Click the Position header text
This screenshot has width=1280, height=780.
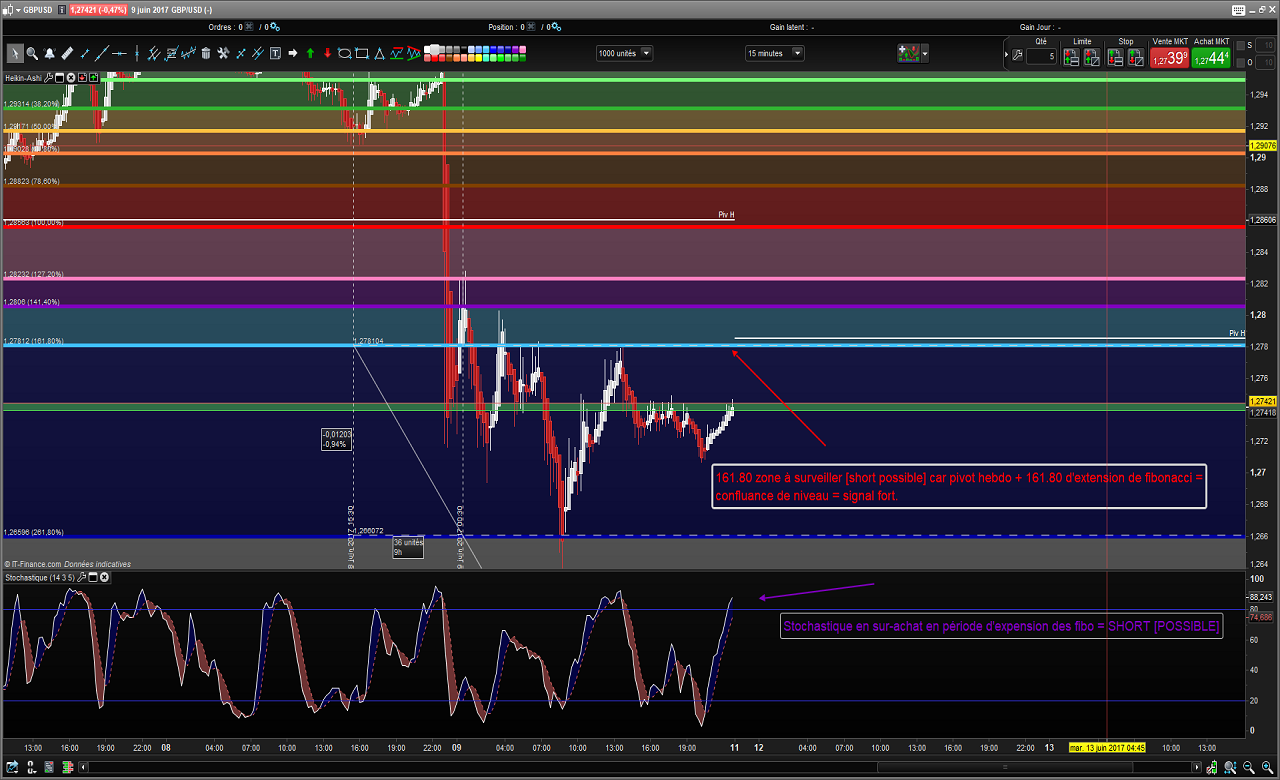503,28
